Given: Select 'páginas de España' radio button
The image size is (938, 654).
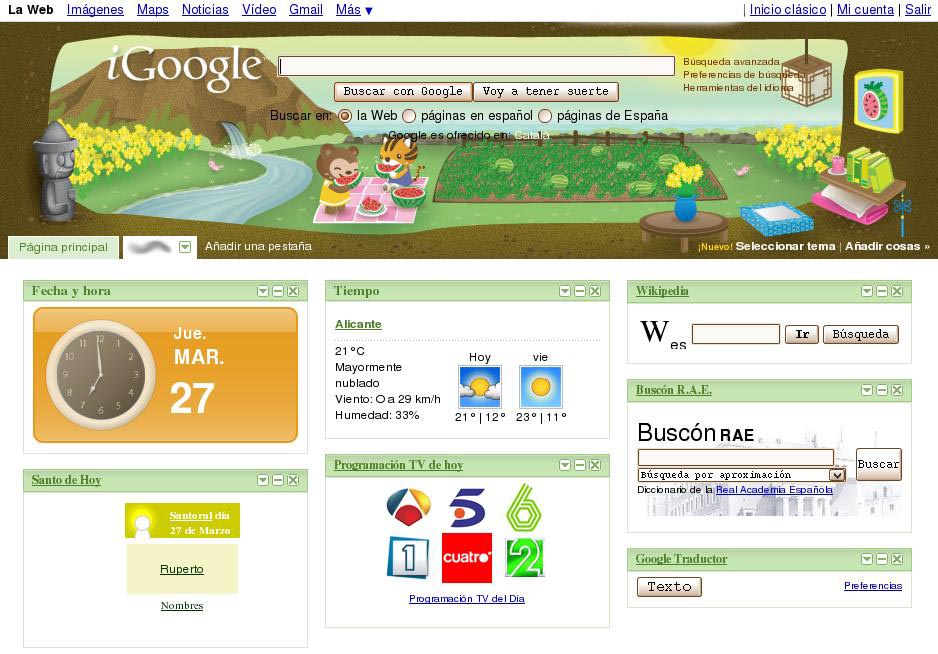Looking at the screenshot, I should pyautogui.click(x=545, y=116).
